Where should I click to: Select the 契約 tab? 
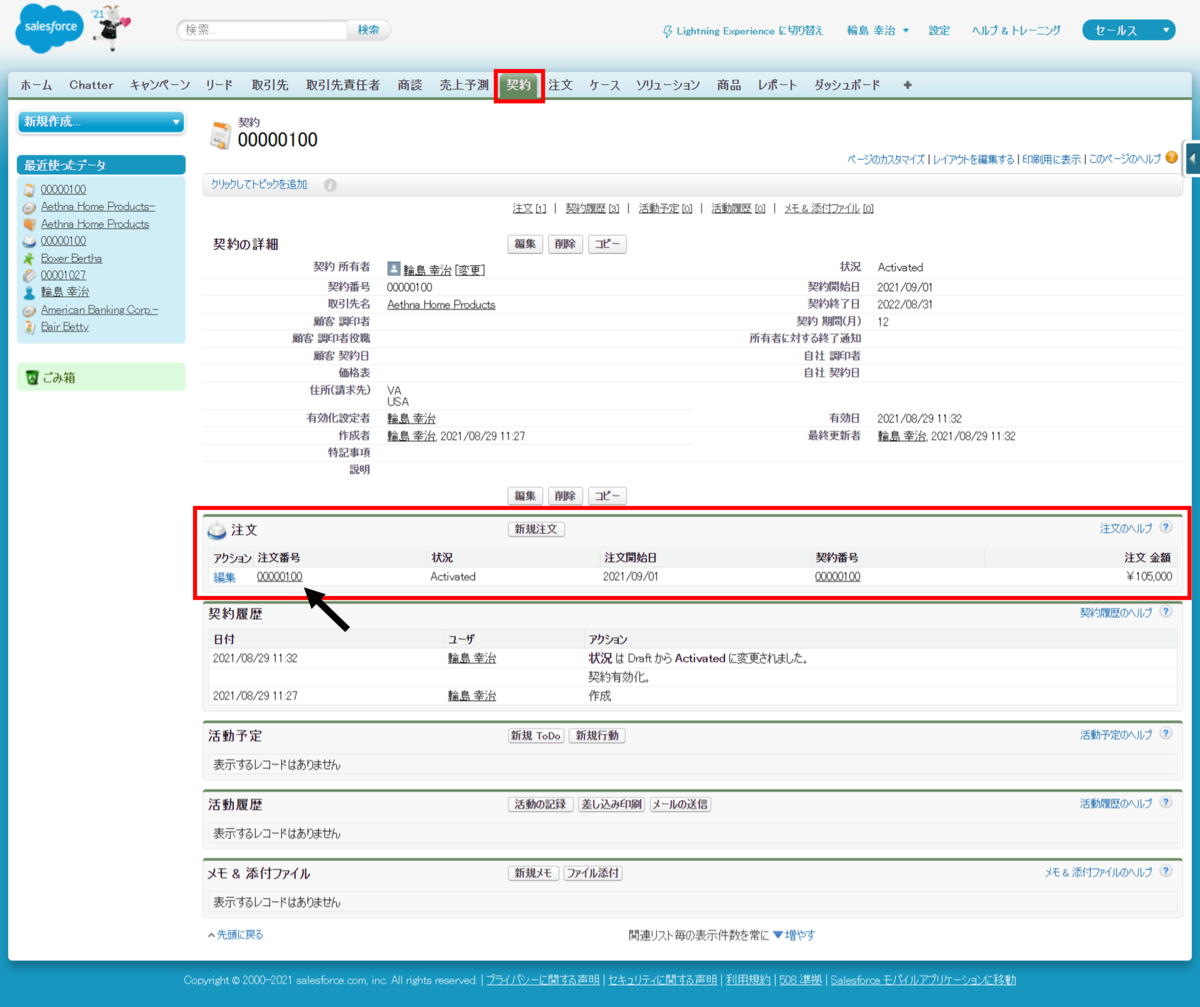coord(519,86)
